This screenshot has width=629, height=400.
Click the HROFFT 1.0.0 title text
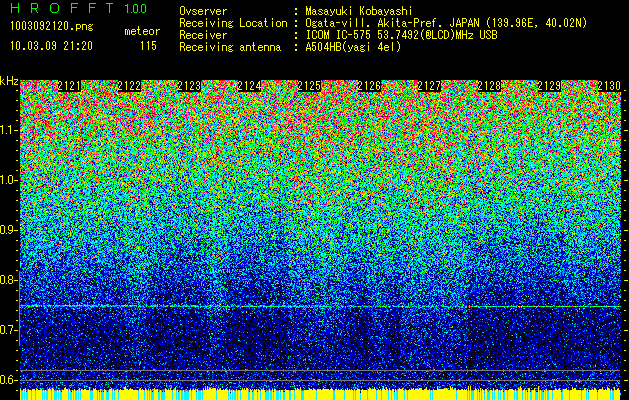coord(79,8)
